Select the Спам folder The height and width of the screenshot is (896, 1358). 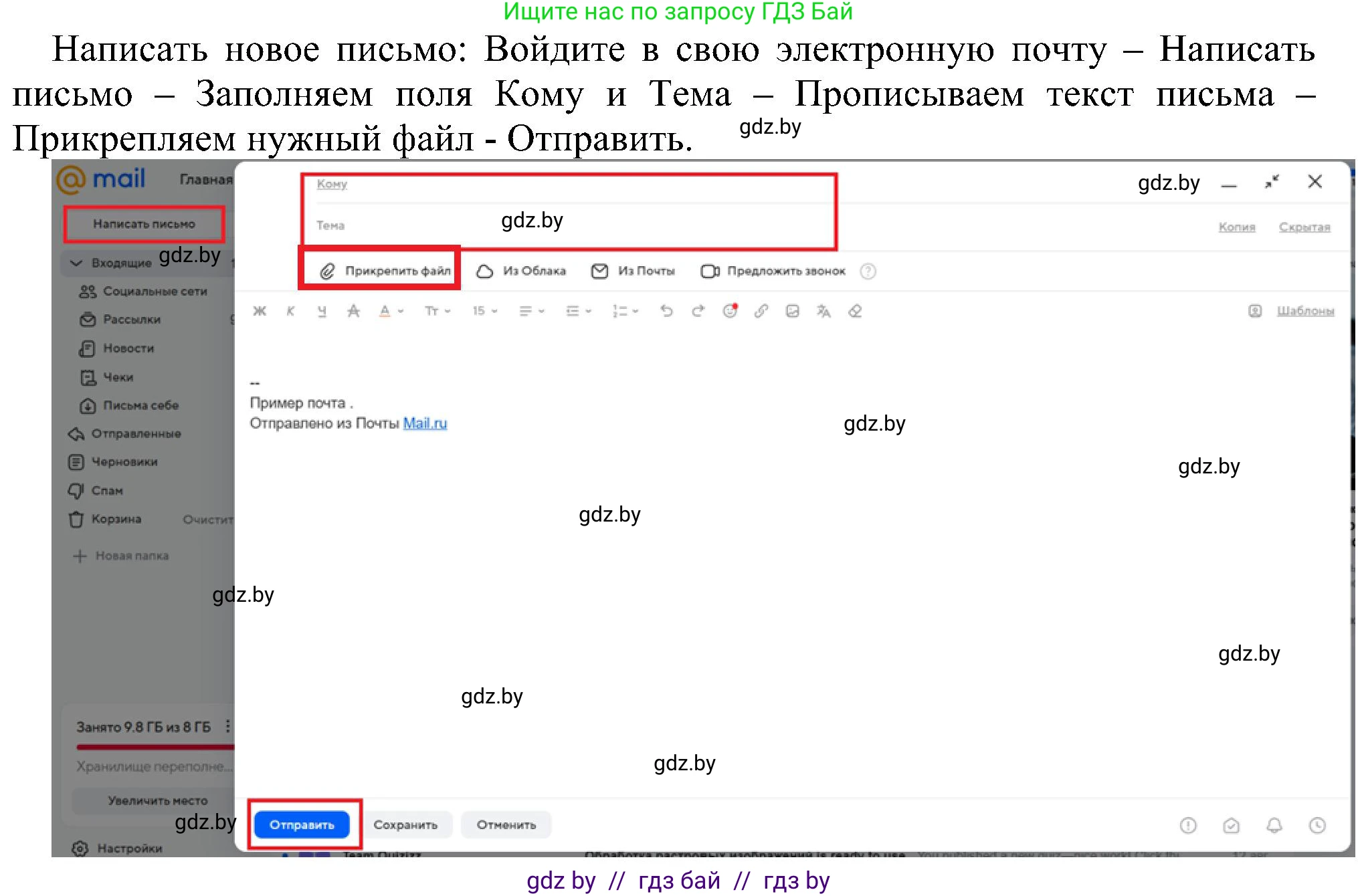coord(107,490)
